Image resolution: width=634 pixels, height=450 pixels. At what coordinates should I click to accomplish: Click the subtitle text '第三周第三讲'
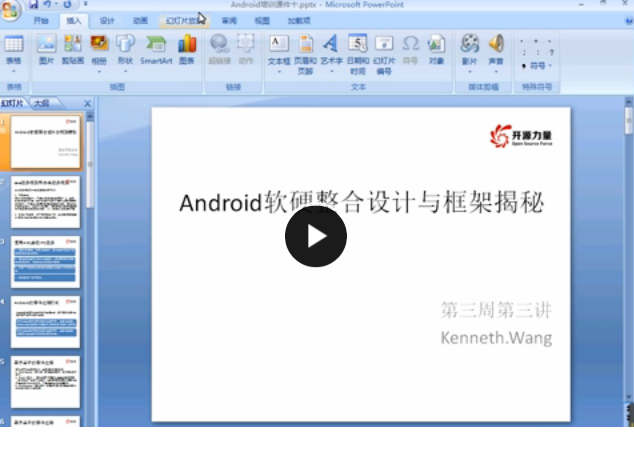pyautogui.click(x=496, y=310)
